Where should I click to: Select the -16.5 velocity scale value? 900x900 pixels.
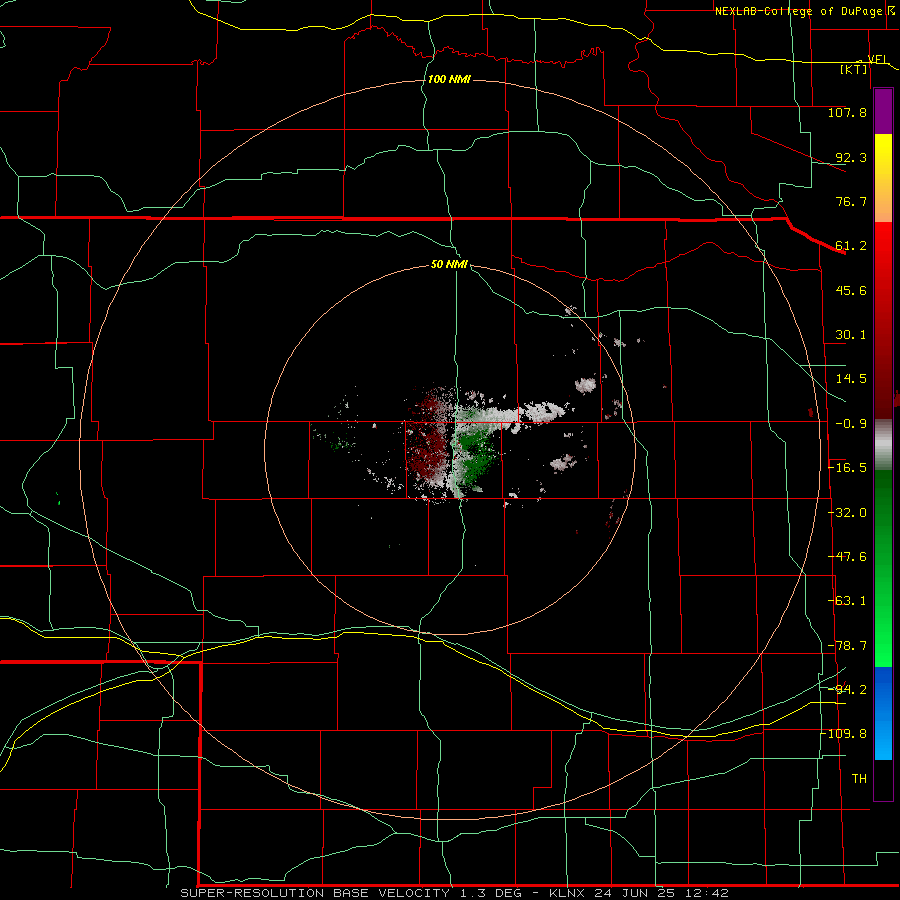(847, 468)
